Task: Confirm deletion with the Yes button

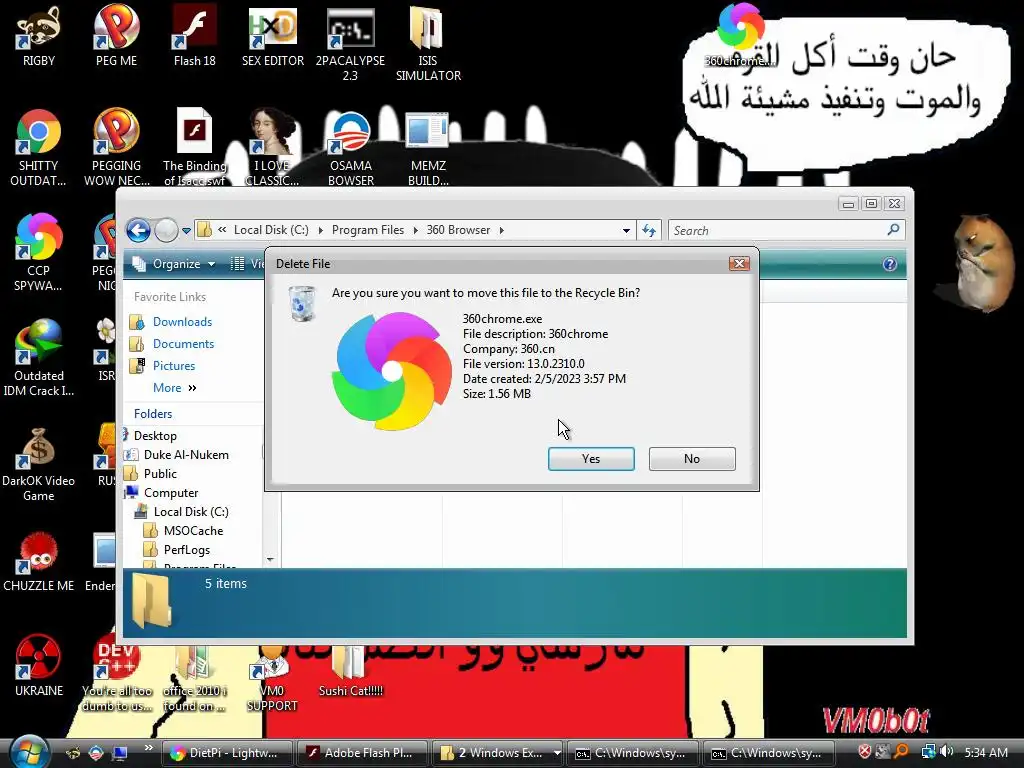Action: click(x=591, y=458)
